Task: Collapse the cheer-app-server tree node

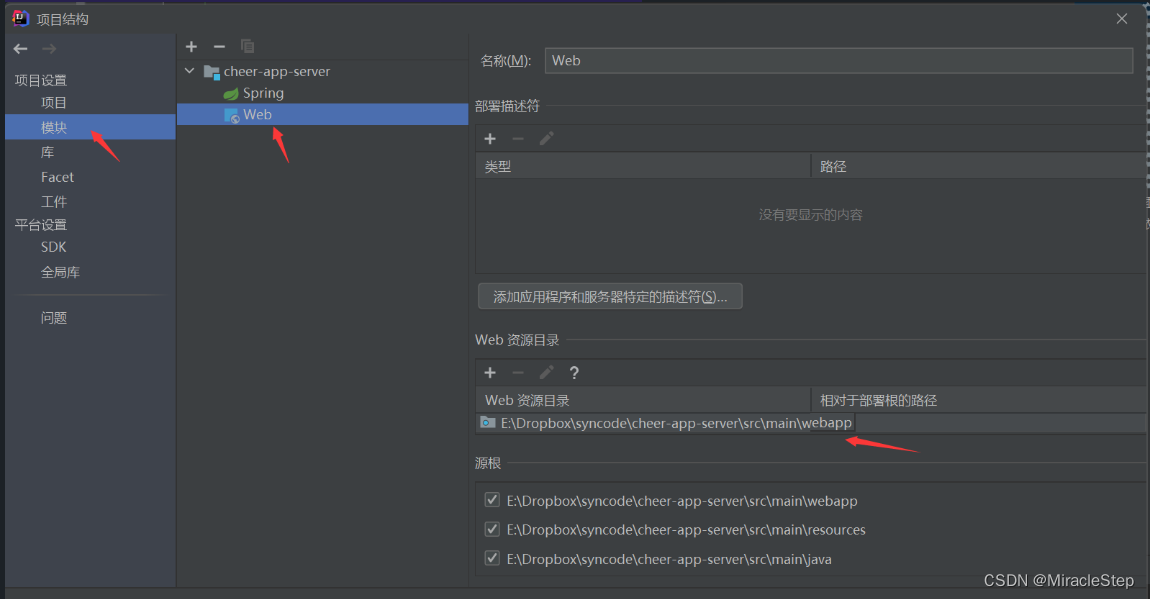Action: click(189, 71)
